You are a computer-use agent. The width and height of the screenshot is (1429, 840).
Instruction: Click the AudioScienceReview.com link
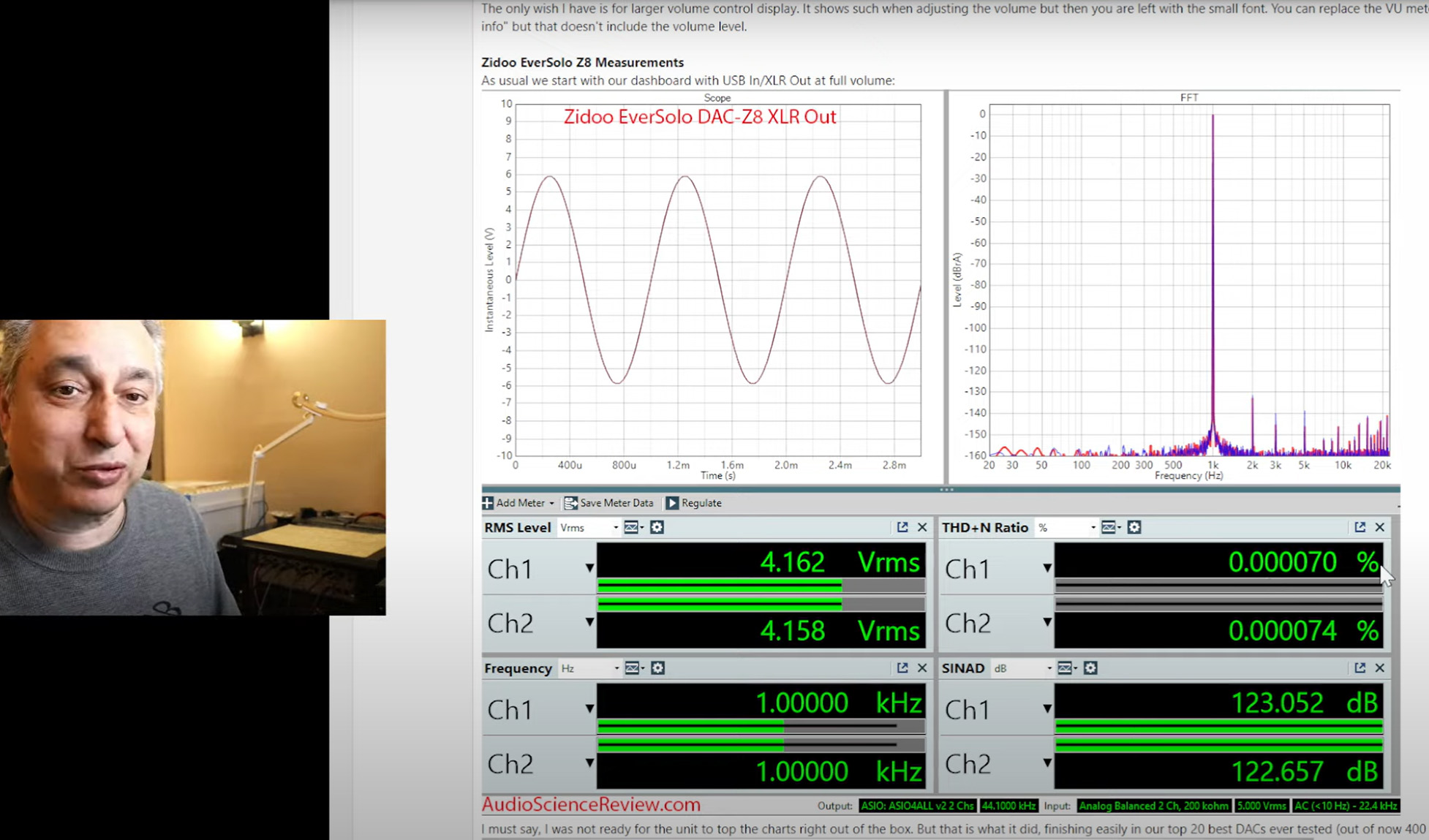(x=591, y=805)
